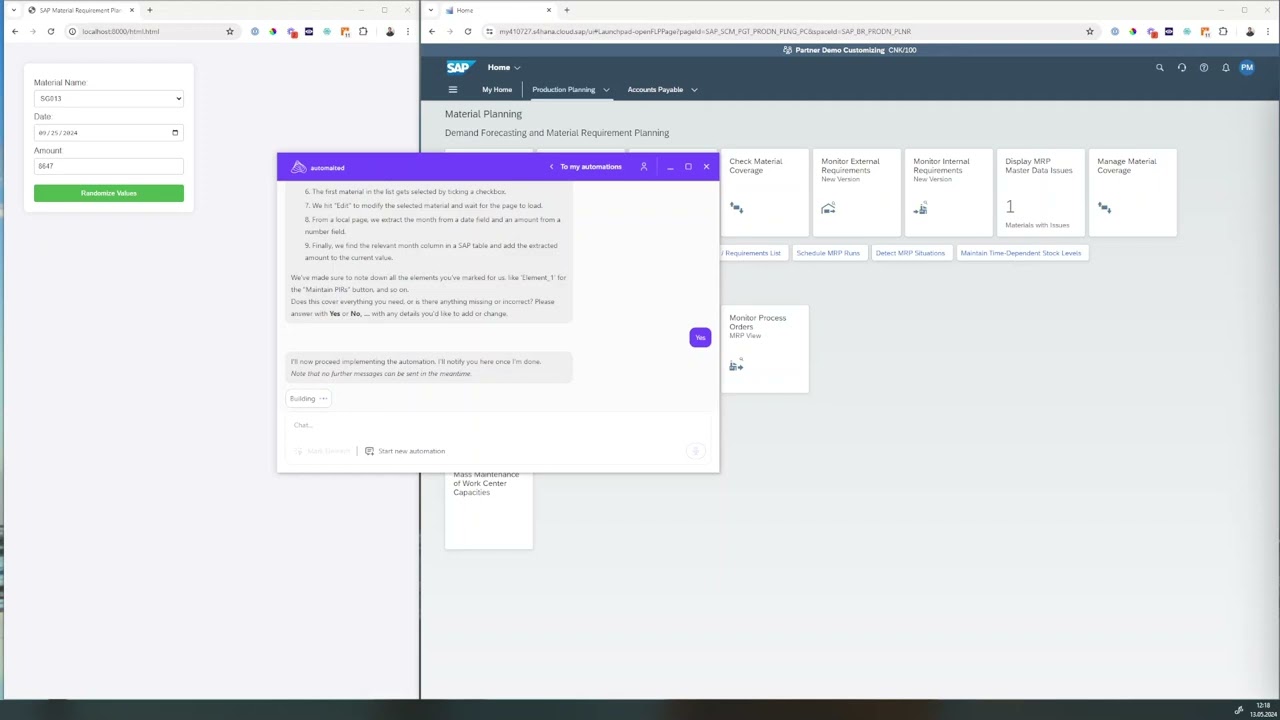Select the Production Planning tab

tap(563, 90)
